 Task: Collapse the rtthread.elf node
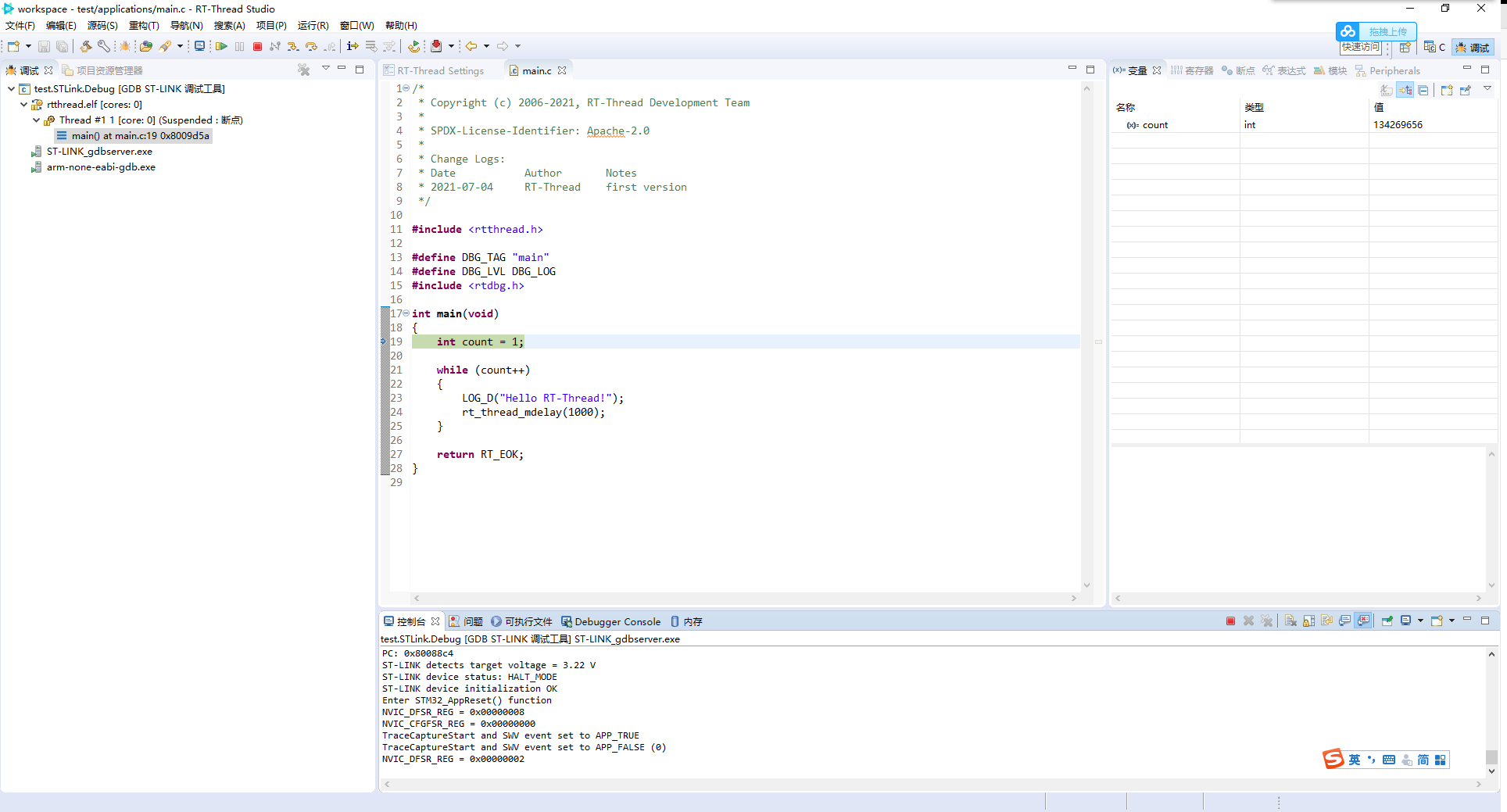tap(23, 104)
